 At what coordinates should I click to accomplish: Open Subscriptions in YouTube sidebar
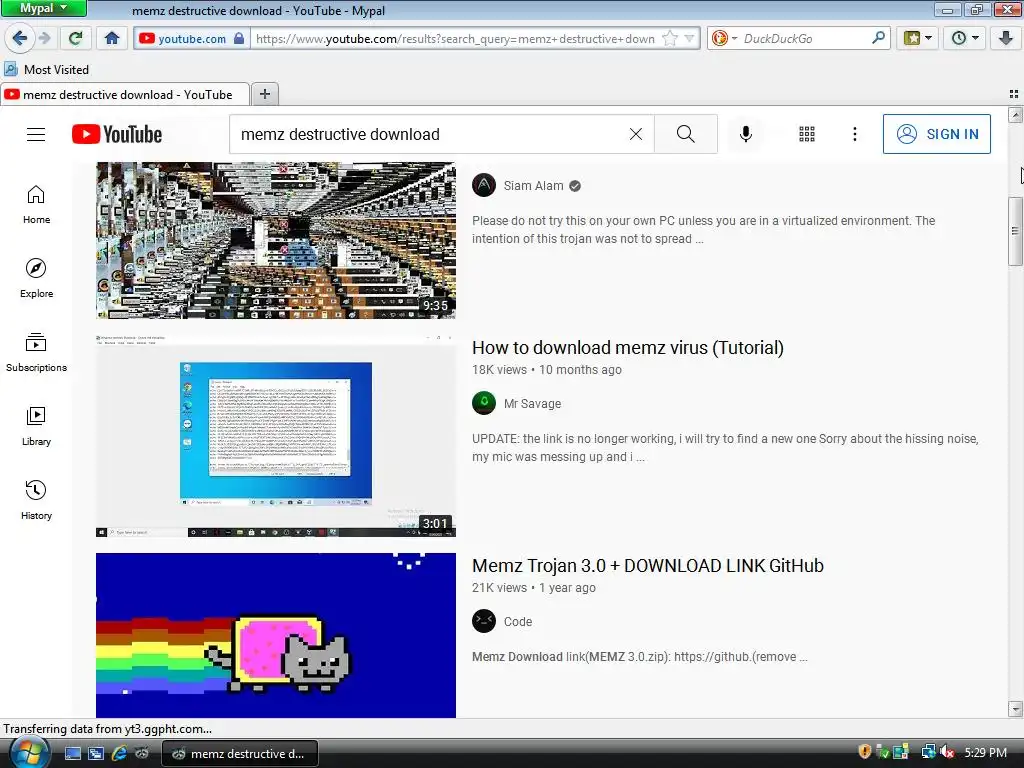36,352
